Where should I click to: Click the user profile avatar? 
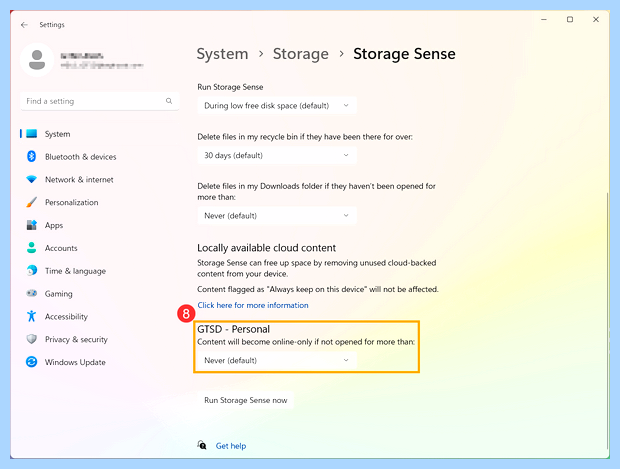(37, 60)
